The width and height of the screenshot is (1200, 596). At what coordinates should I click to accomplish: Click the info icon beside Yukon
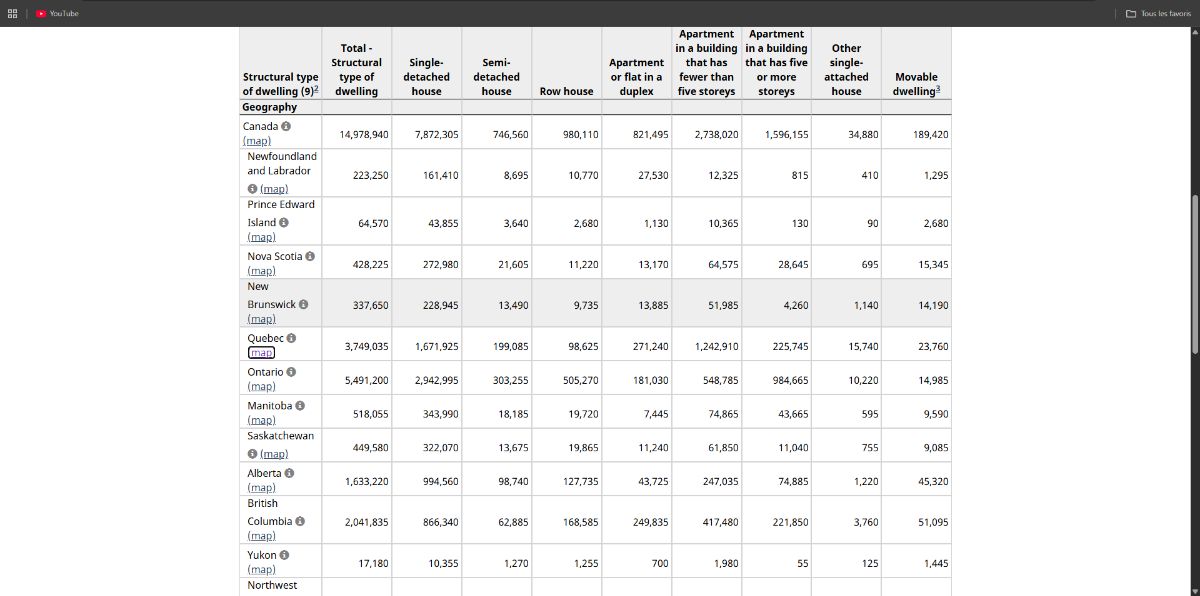coord(284,555)
